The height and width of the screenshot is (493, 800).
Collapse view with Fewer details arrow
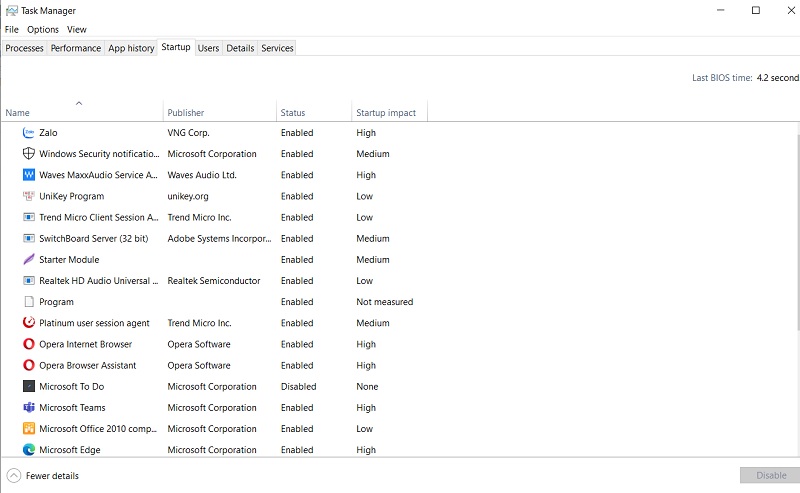14,476
